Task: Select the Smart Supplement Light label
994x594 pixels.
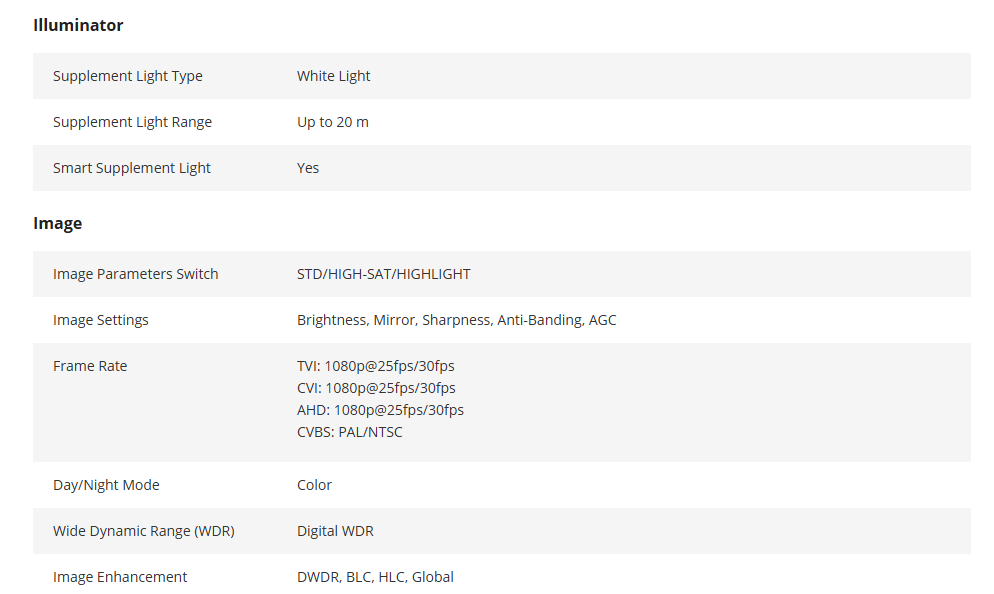Action: point(131,168)
